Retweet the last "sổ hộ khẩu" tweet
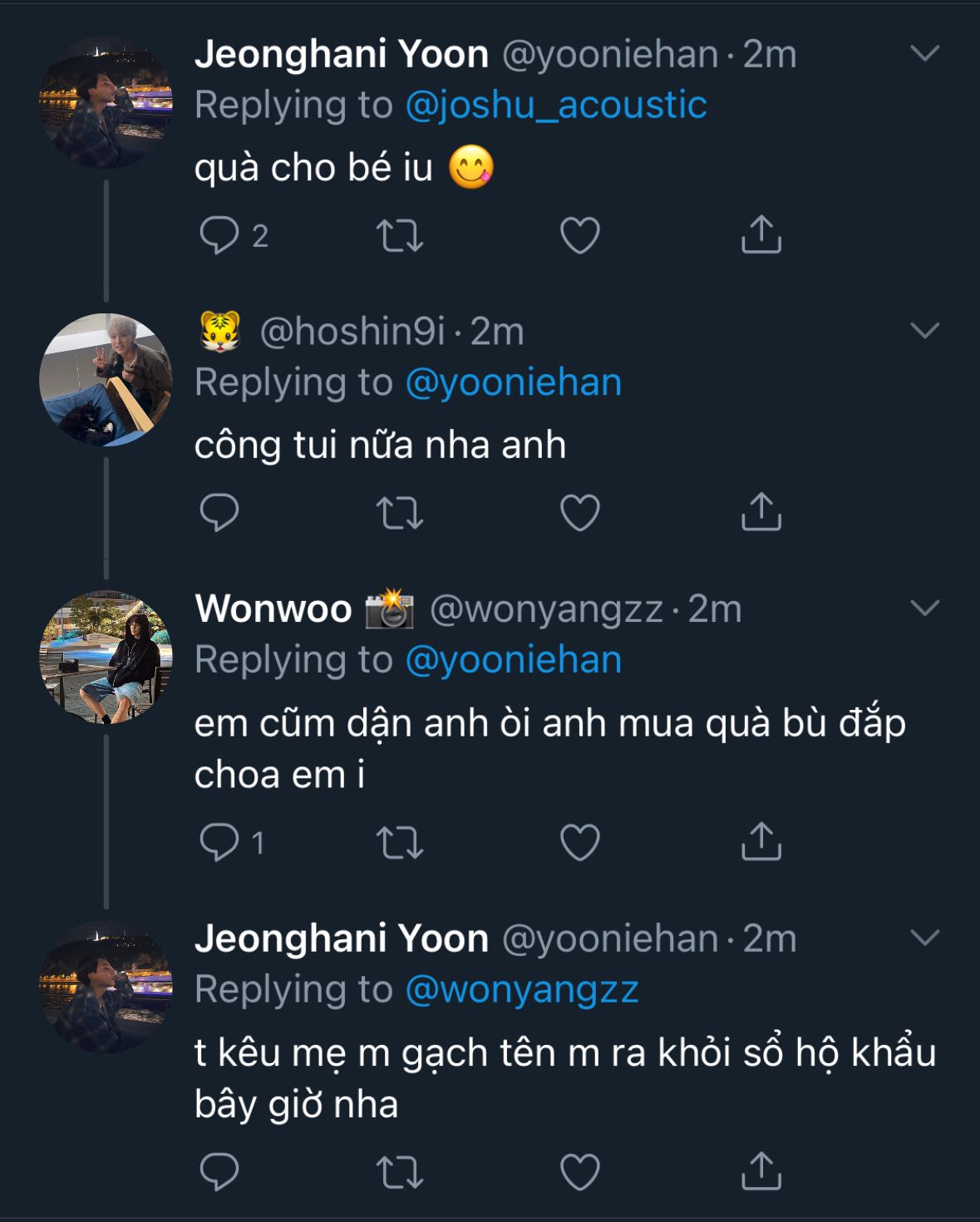Image resolution: width=980 pixels, height=1222 pixels. tap(400, 1172)
